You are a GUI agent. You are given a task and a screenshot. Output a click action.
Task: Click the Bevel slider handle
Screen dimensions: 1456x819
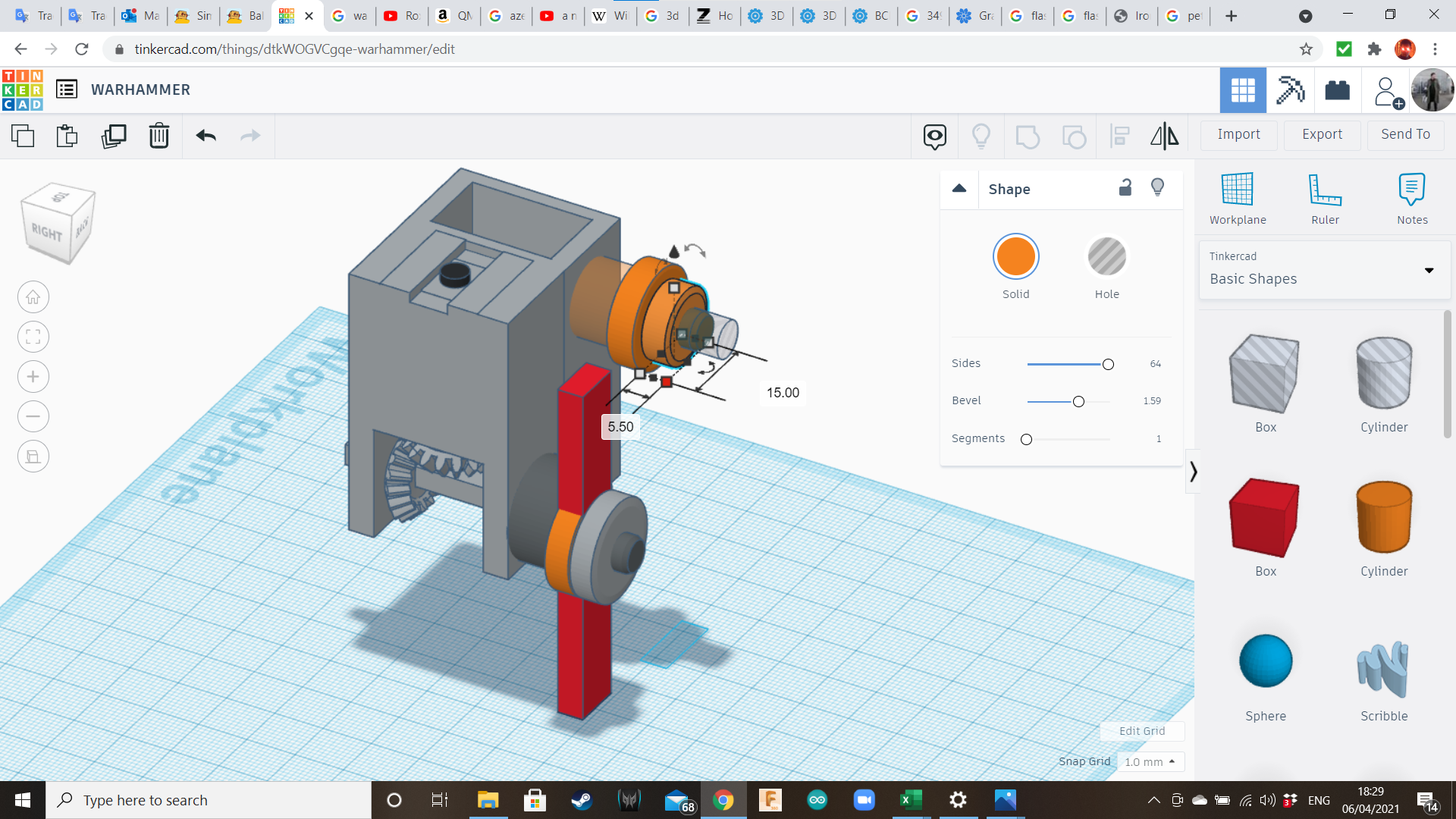point(1078,401)
